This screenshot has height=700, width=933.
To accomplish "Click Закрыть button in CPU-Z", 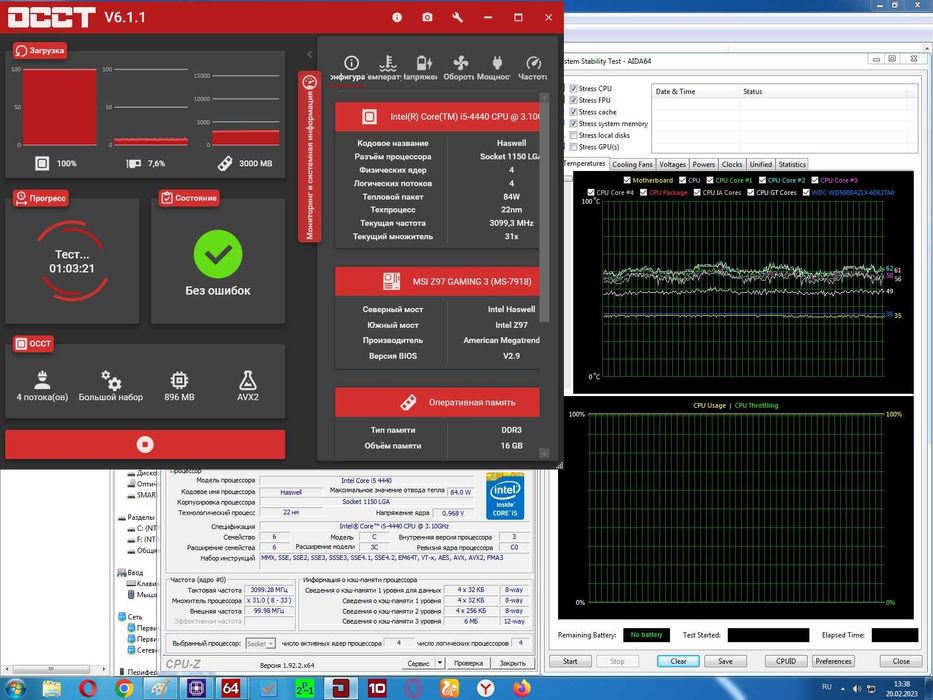I will 512,662.
